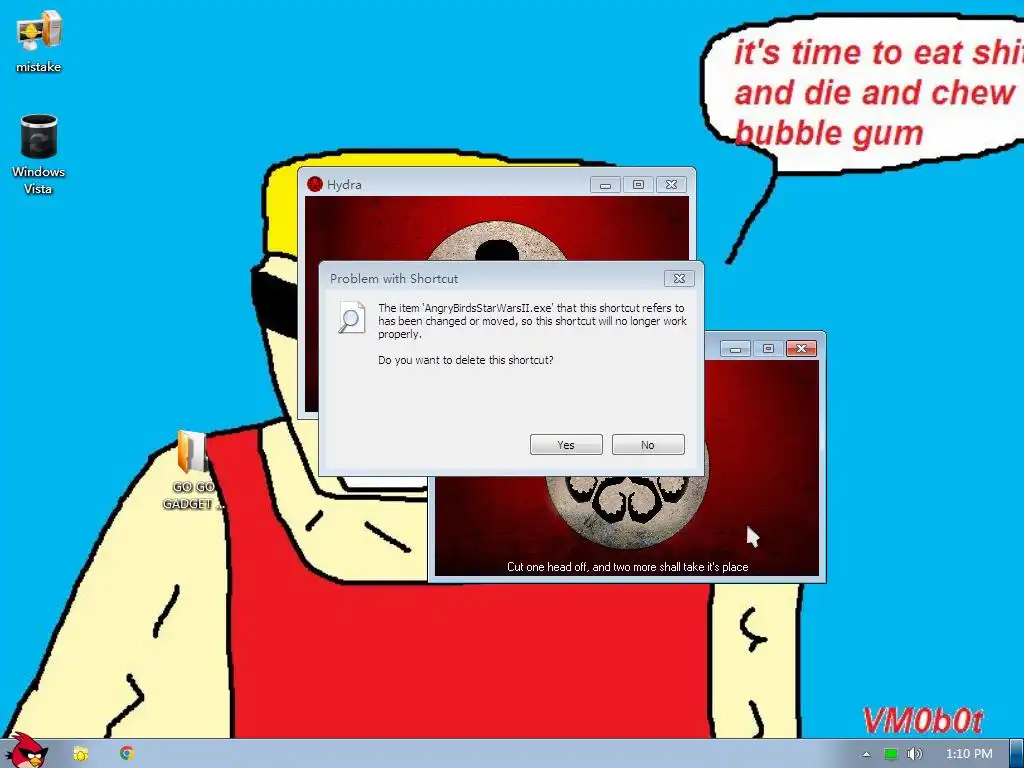Click the green tray status icon
Screen dimensions: 1024x768
tap(891, 754)
